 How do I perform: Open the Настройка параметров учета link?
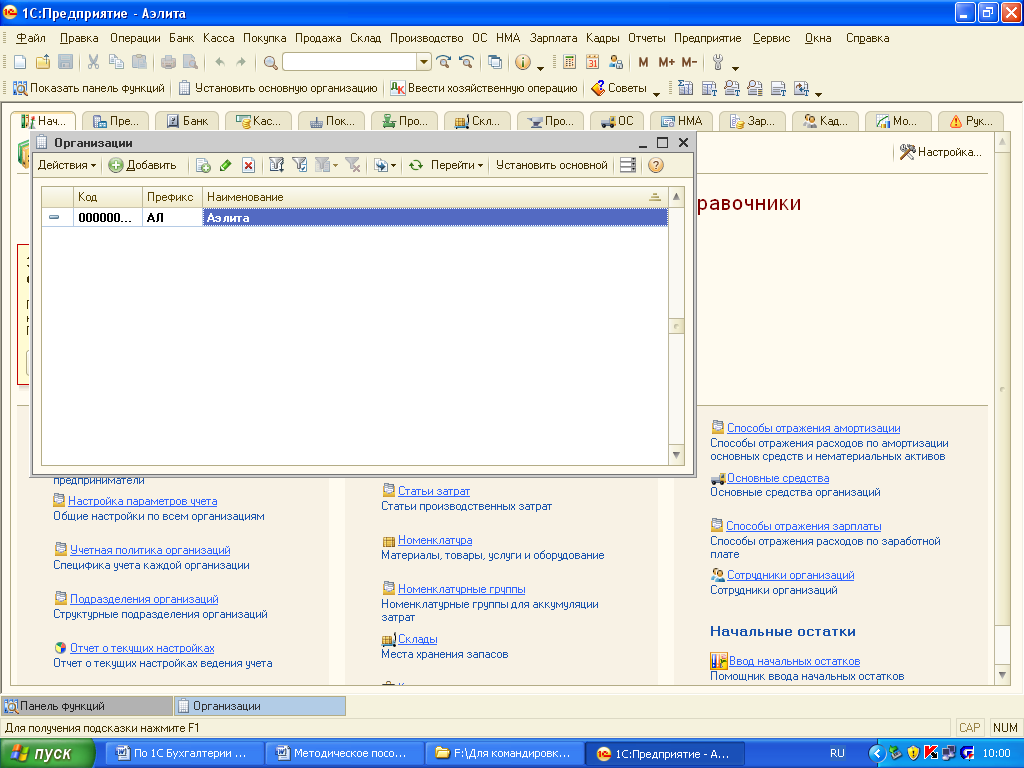(x=142, y=501)
